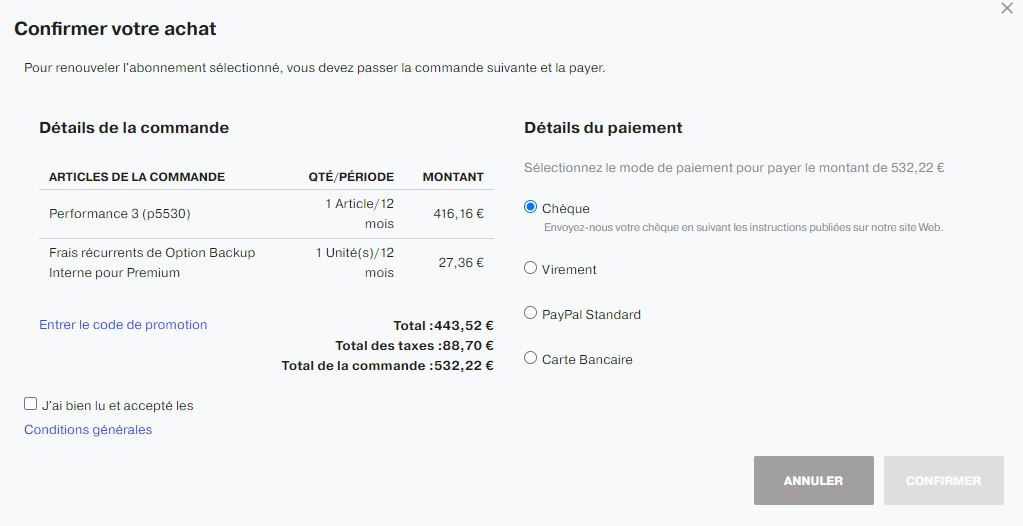Select the Performance 3 (p5530) order row
Viewport: 1023px width, 526px height.
266,214
